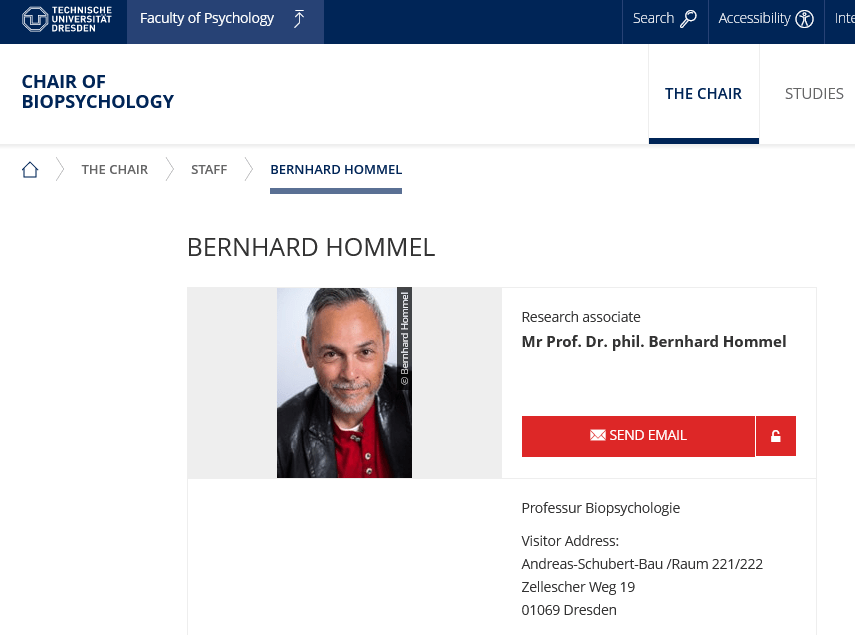Select THE CHAIR navigation tab
This screenshot has width=855, height=635.
tap(703, 94)
